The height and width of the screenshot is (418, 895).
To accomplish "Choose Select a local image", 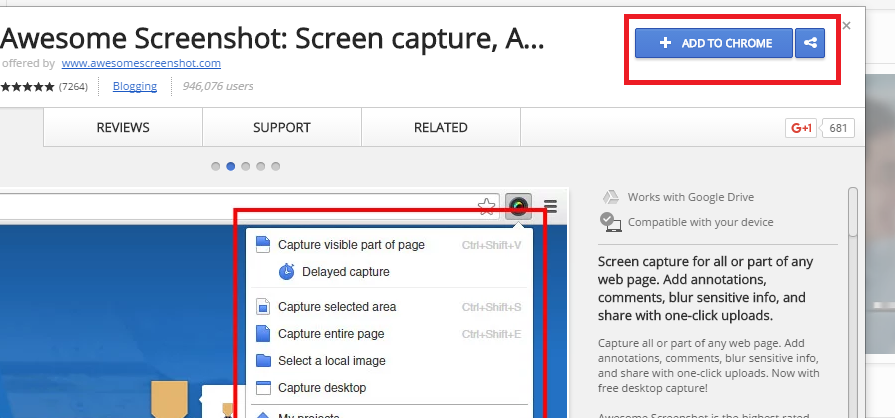I will (x=389, y=361).
